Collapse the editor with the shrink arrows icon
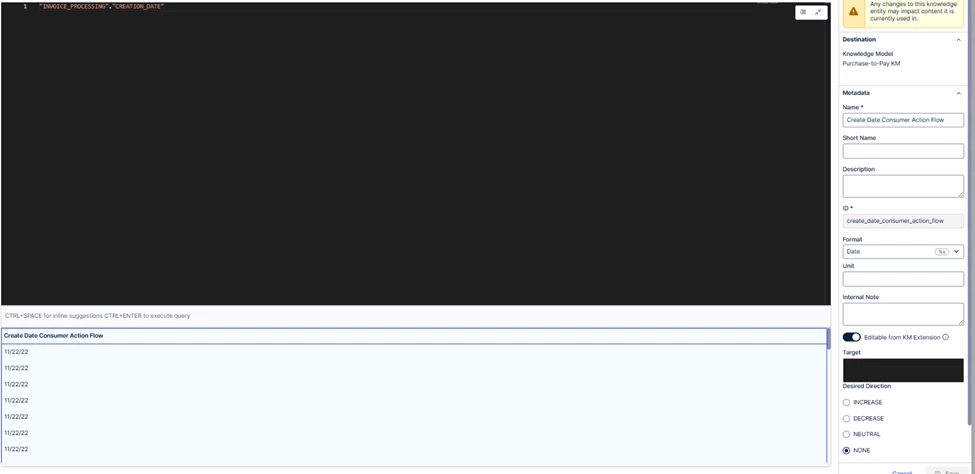Screen dimensions: 975x474 point(819,12)
